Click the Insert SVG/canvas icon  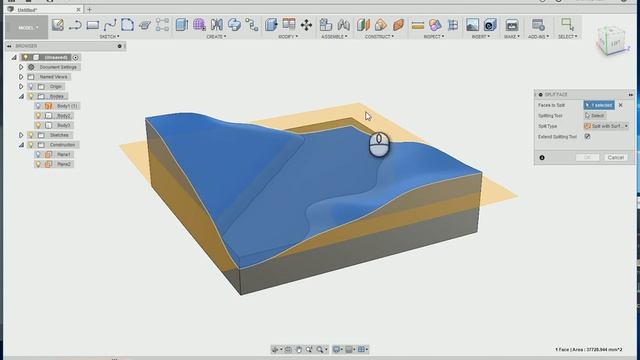pos(490,25)
